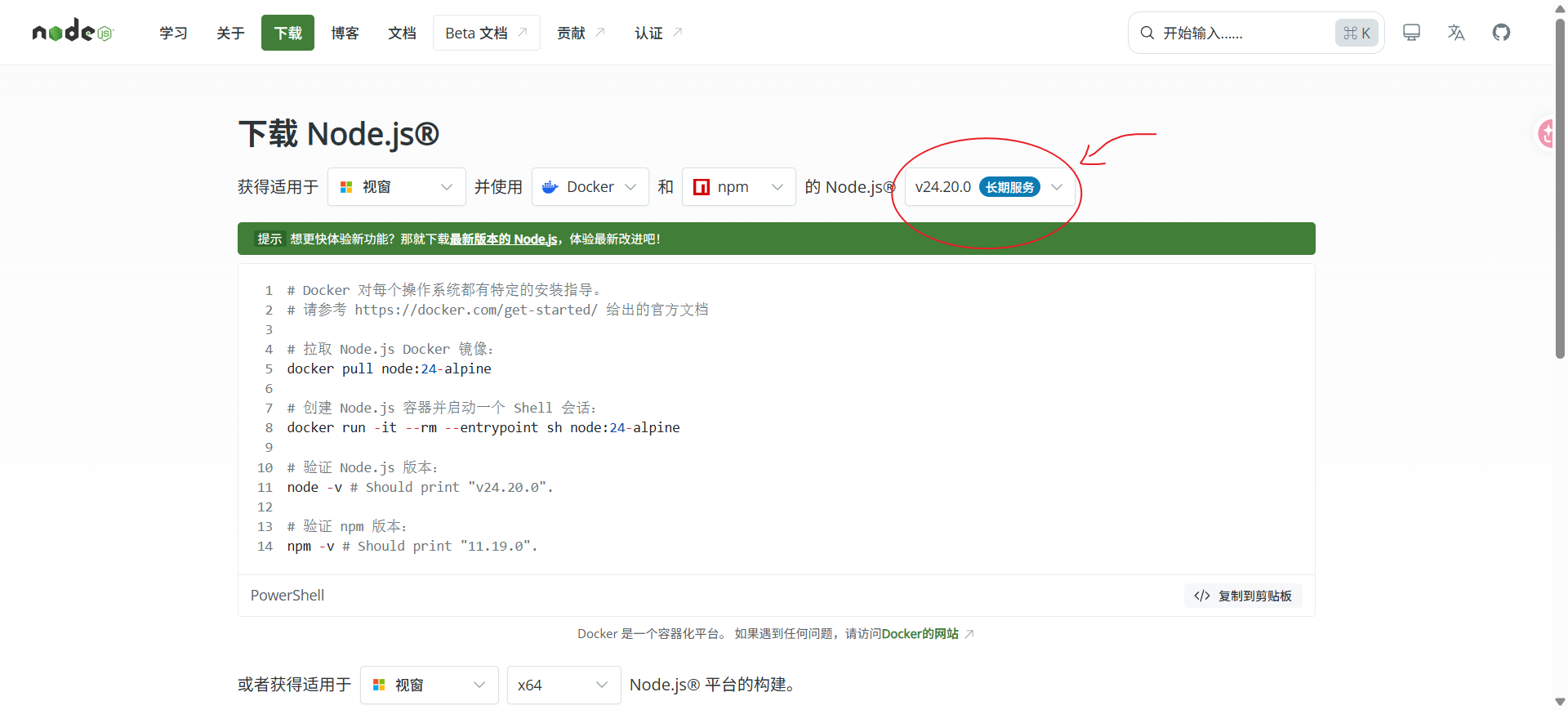The width and height of the screenshot is (1568, 710).
Task: Open the 博客 navigation item
Action: point(345,33)
